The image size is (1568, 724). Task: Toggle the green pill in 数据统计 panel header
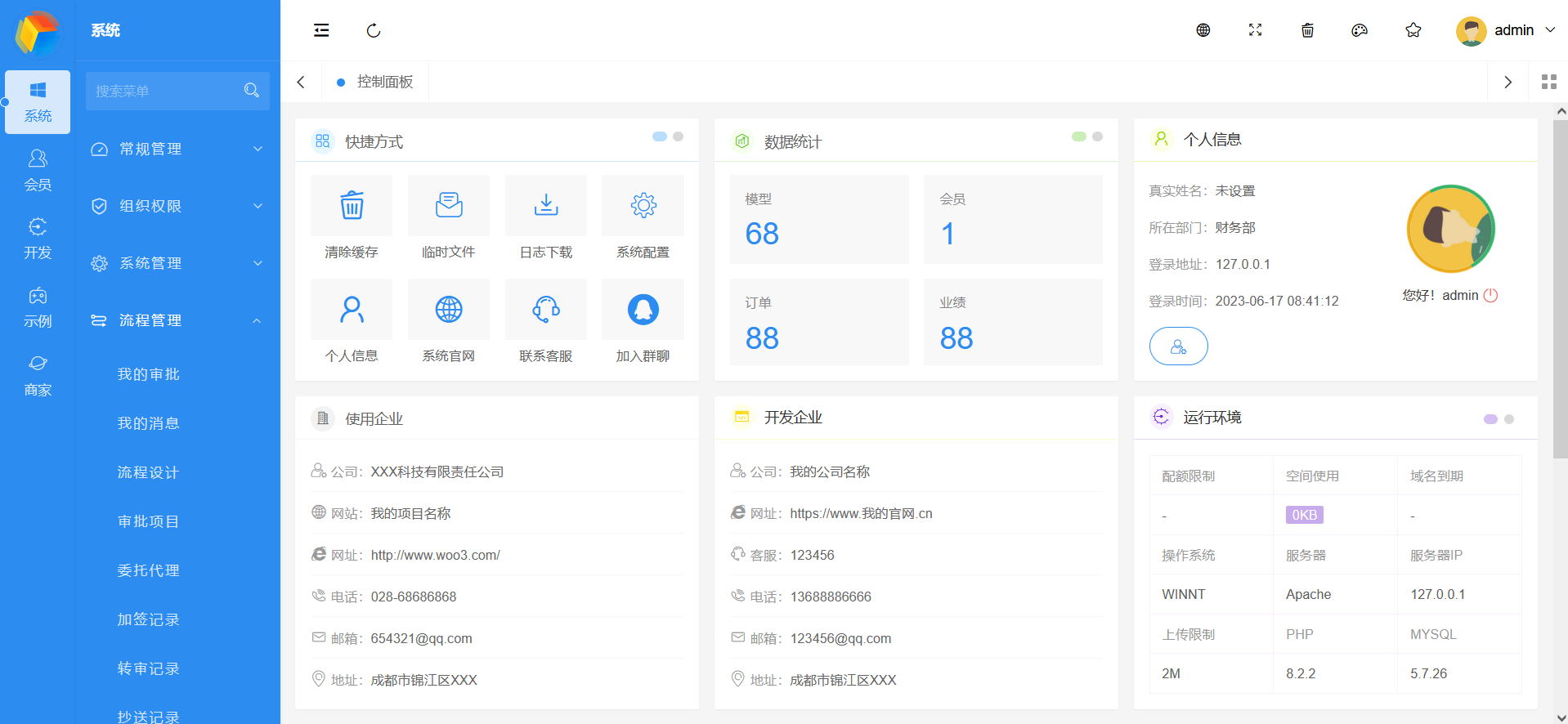1079,136
